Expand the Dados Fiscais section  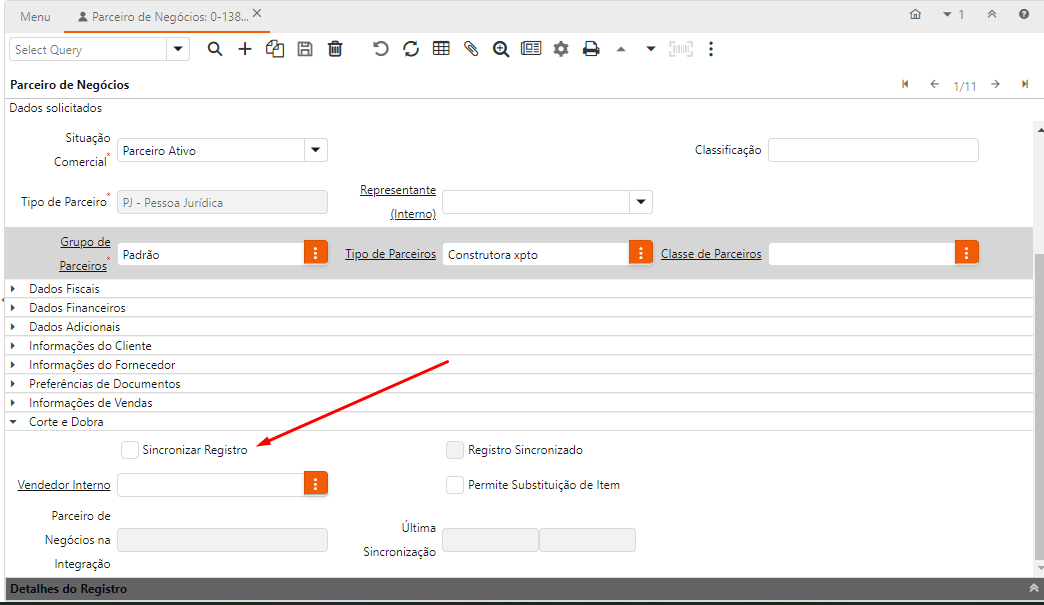[64, 289]
